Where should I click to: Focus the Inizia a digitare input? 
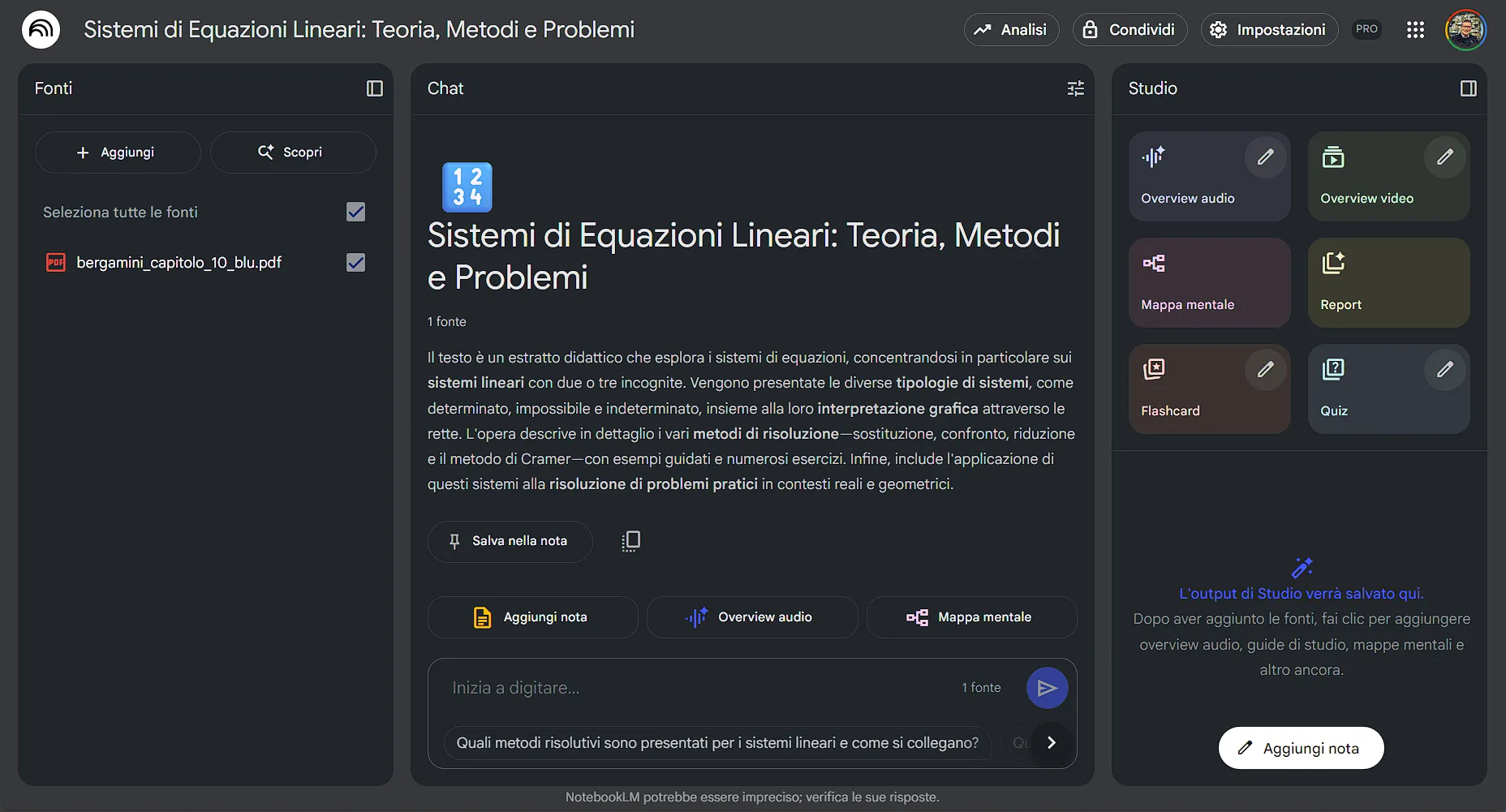point(698,688)
